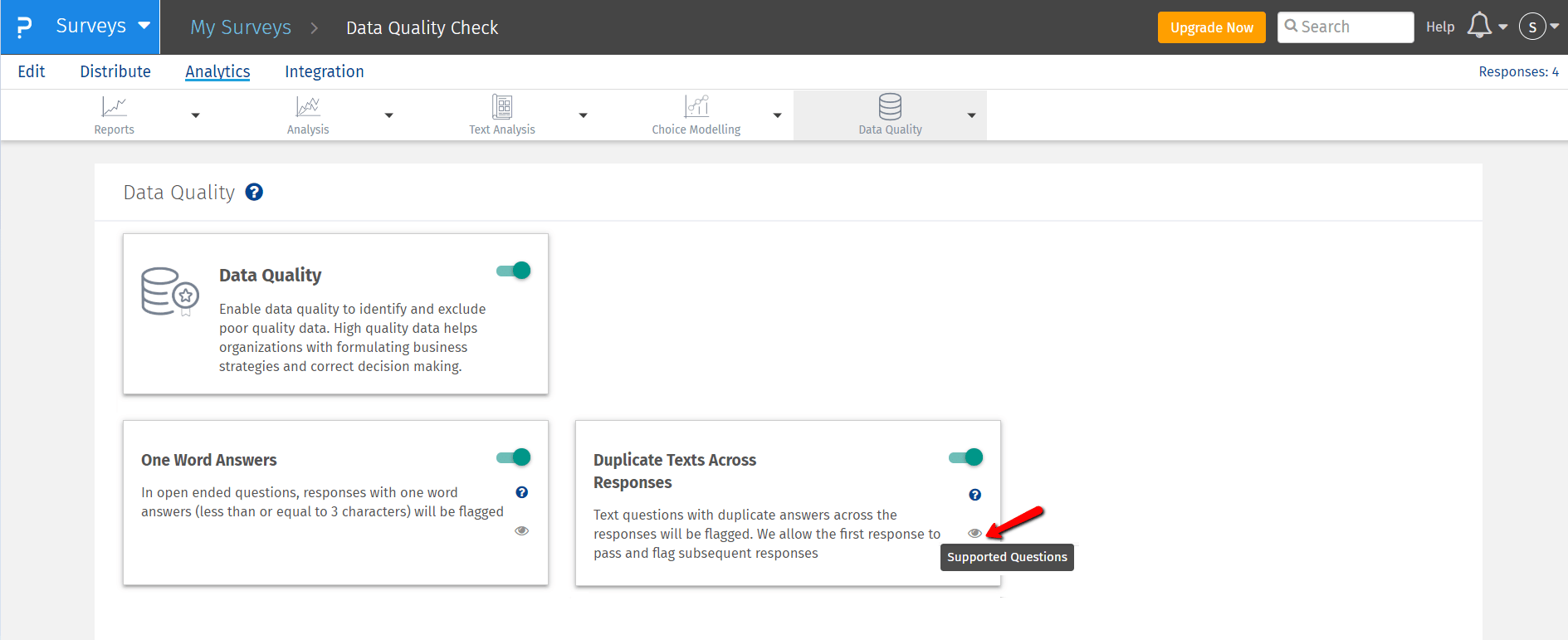Switch to the Distribute tab
This screenshot has height=640, width=1568.
(x=115, y=71)
